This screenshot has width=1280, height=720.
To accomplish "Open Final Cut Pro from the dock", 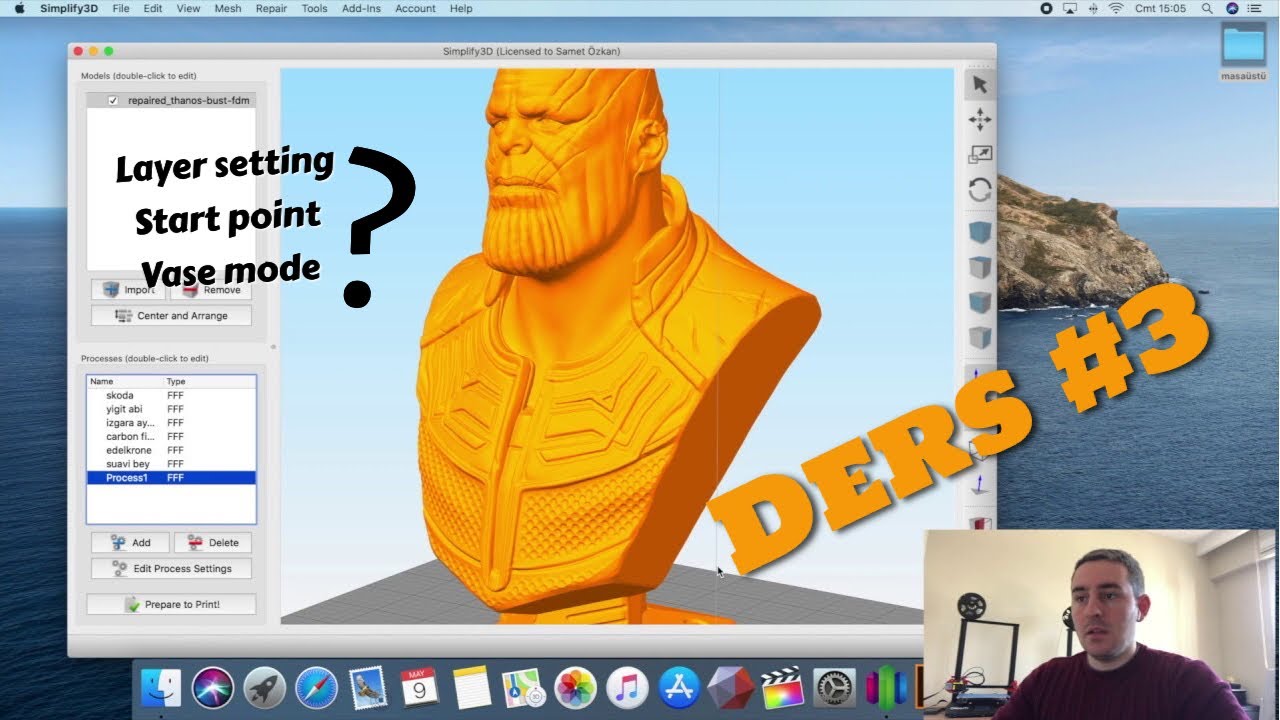I will pyautogui.click(x=783, y=687).
